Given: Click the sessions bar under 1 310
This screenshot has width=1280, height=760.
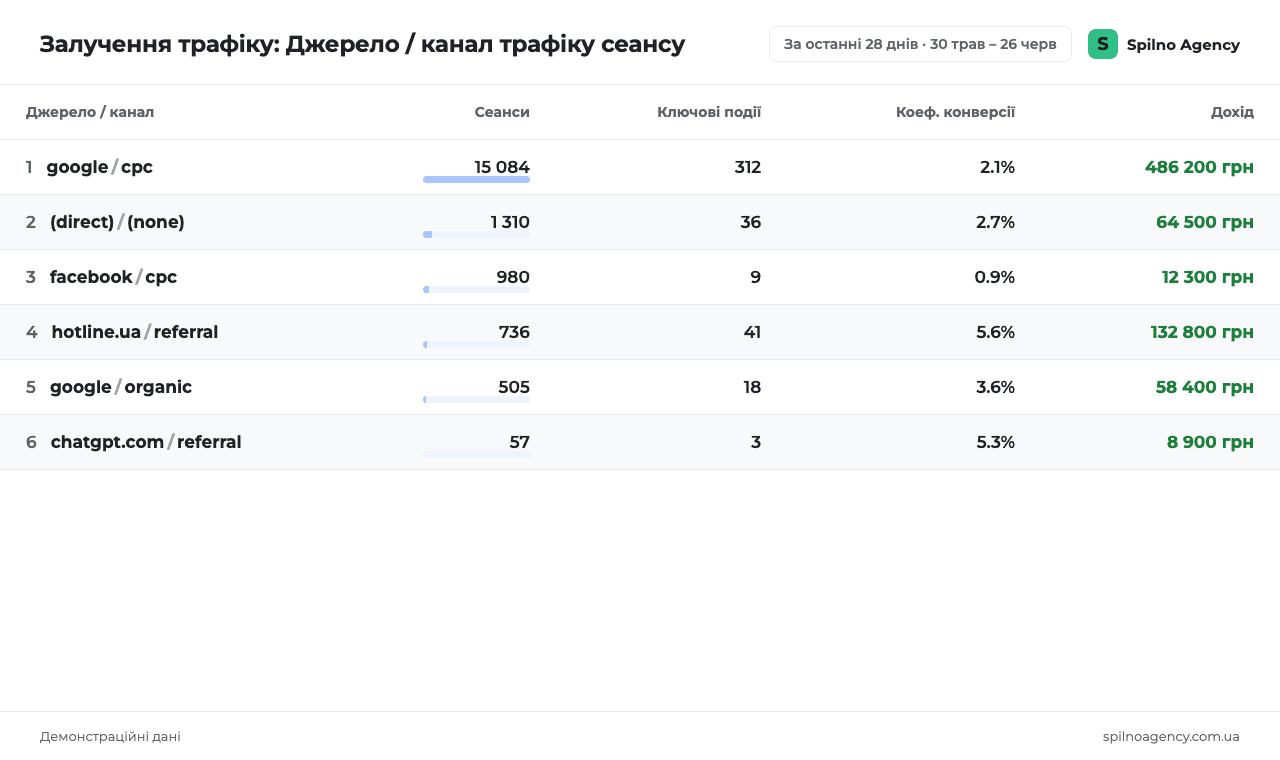Looking at the screenshot, I should [x=476, y=235].
